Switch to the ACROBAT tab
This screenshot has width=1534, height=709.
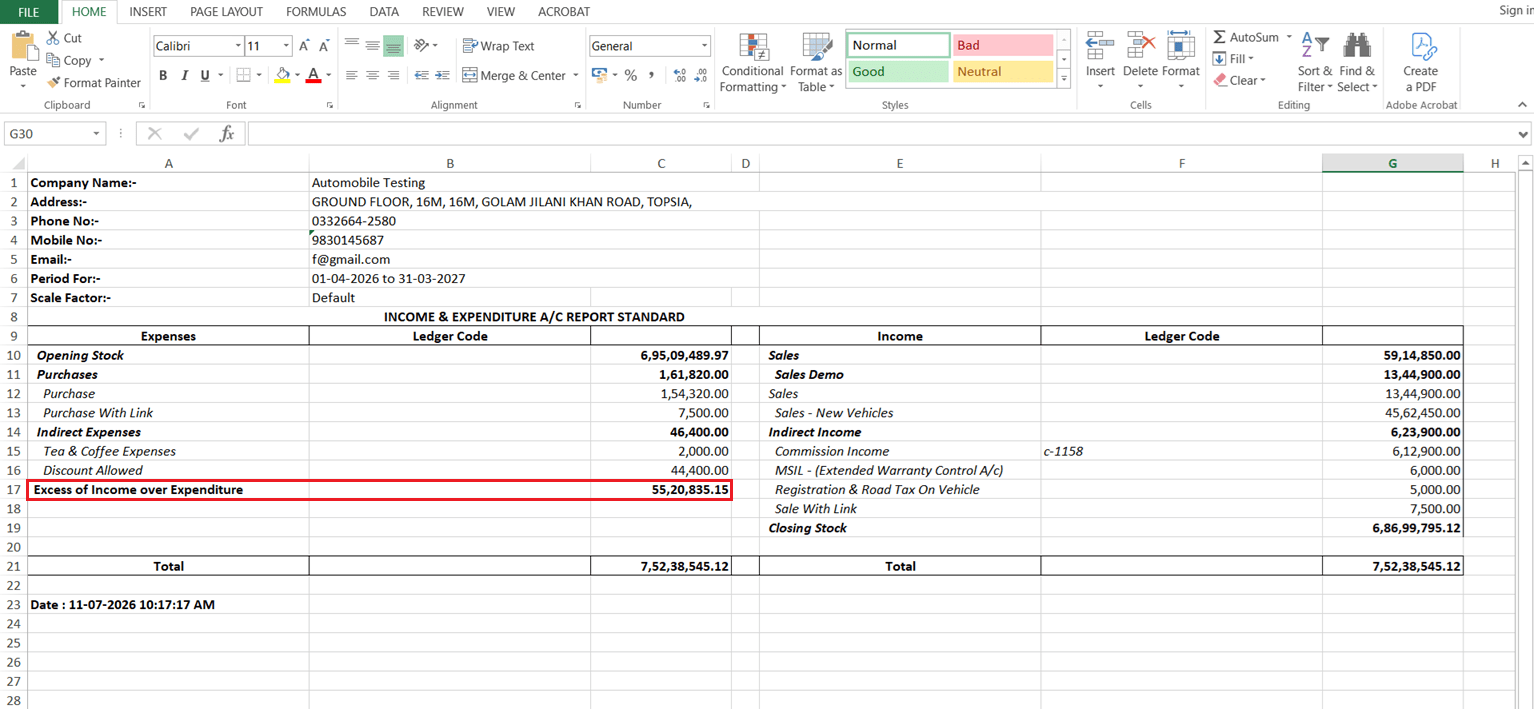(x=564, y=12)
